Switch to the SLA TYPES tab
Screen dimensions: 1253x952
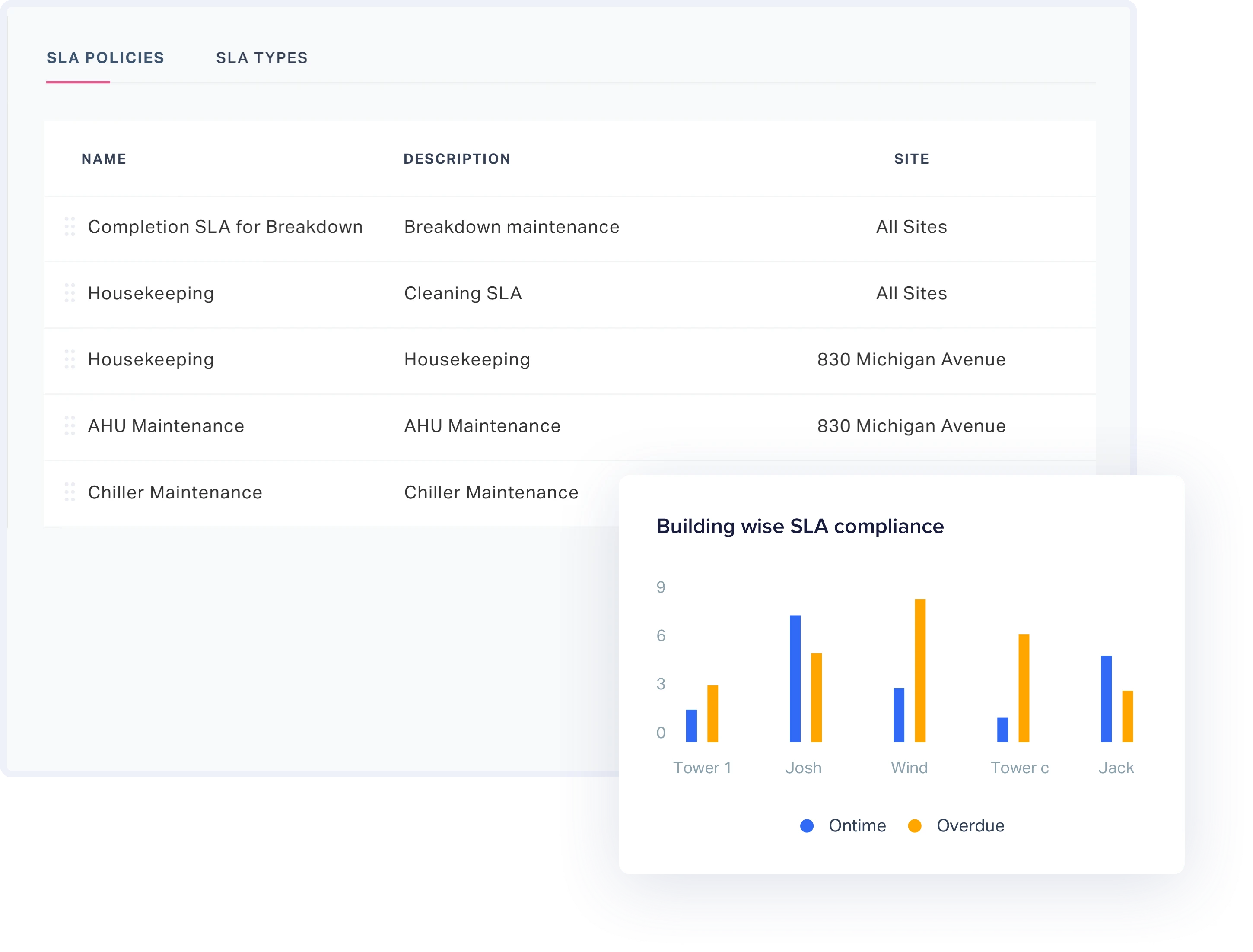point(262,57)
